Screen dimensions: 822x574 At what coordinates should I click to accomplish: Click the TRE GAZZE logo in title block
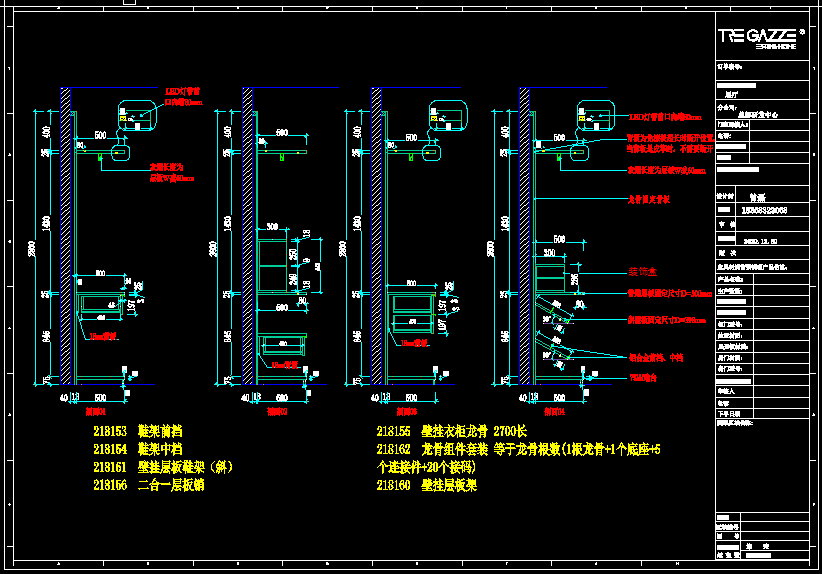tap(761, 38)
